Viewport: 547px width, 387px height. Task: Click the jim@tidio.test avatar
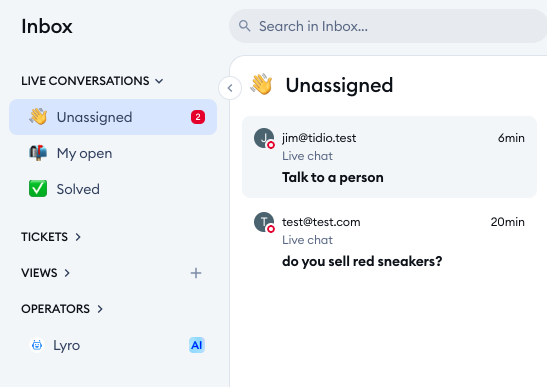click(x=264, y=138)
